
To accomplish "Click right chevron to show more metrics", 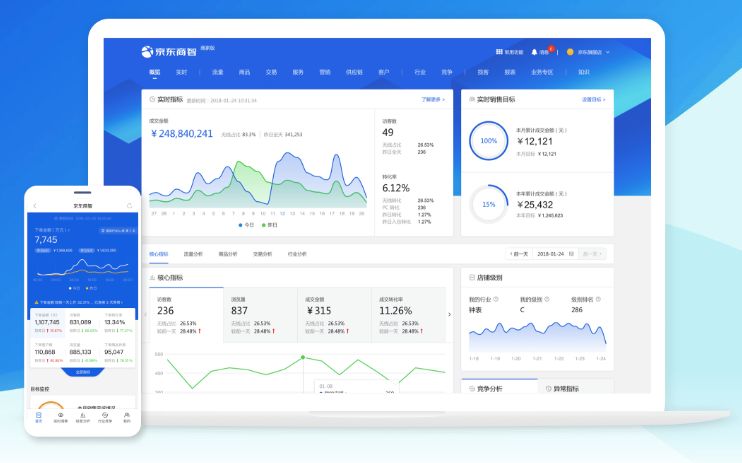I will coord(449,314).
